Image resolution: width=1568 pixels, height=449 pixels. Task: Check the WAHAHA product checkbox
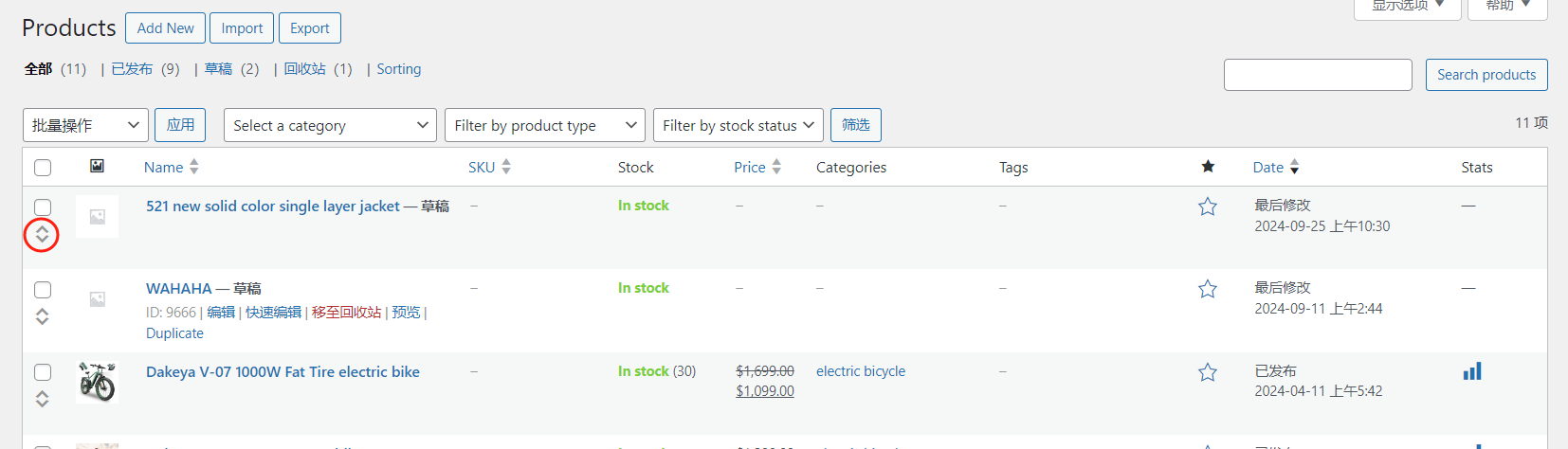point(43,290)
